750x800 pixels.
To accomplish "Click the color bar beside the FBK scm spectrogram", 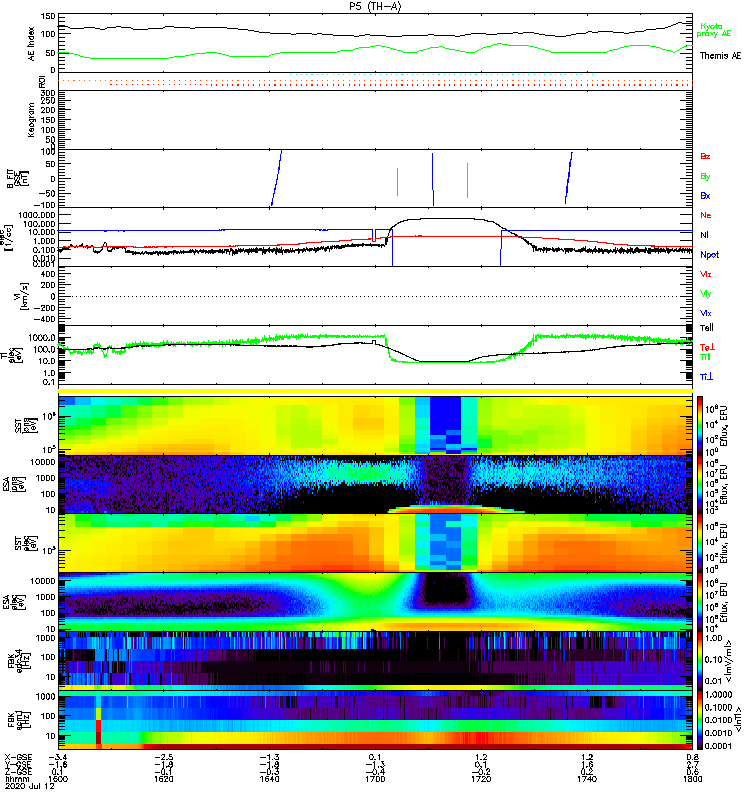I will point(700,720).
